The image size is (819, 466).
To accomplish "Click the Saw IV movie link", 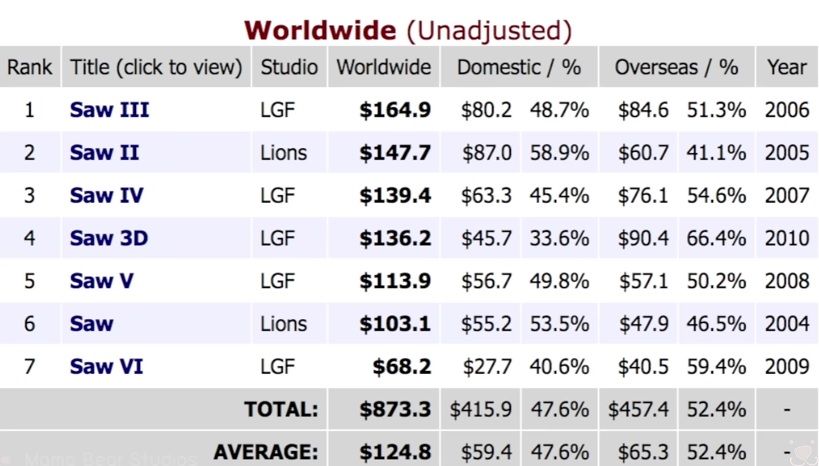I will point(107,195).
